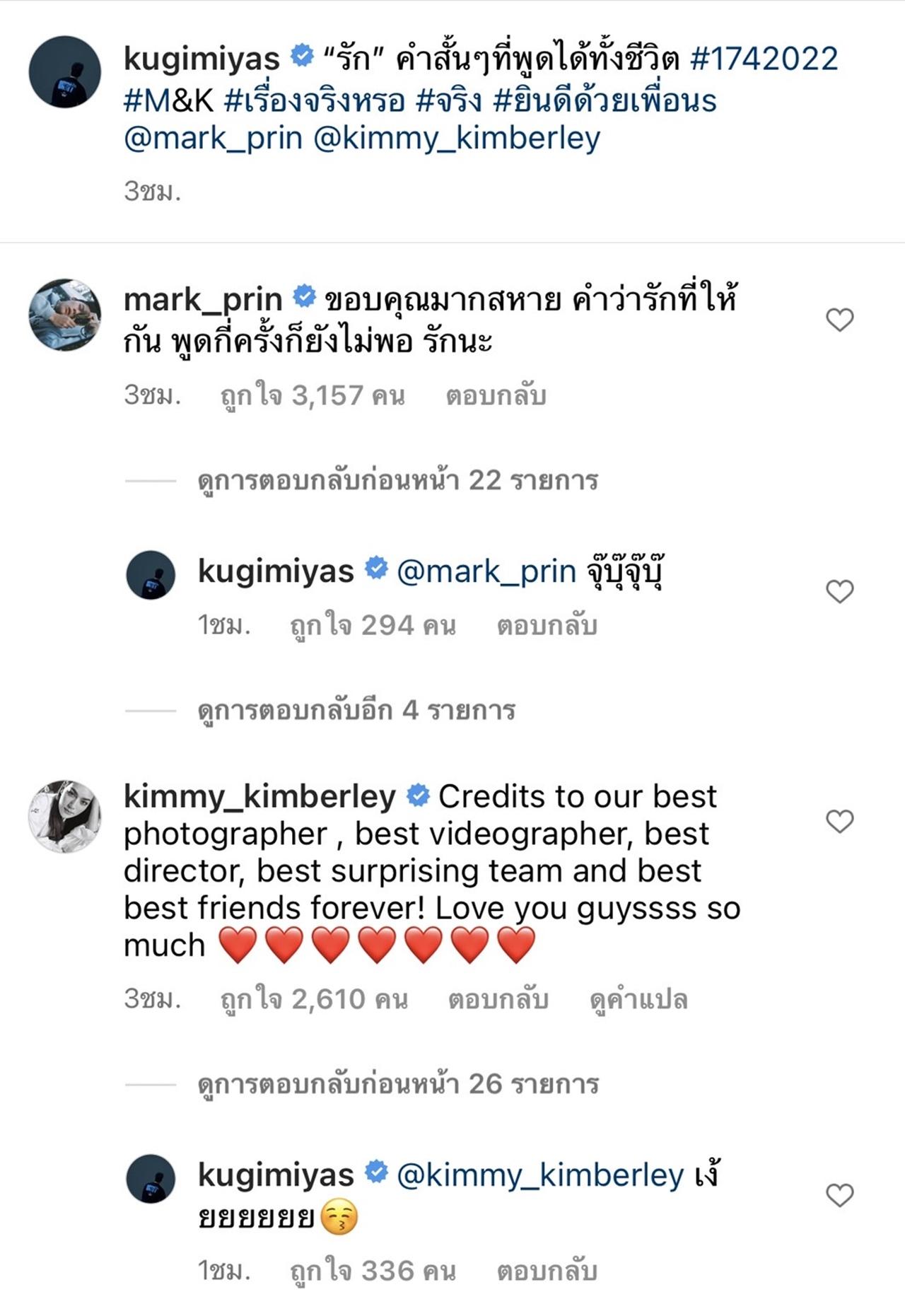View the 3,157 likes on mark_prin's comment
This screenshot has width=905, height=1316.
[313, 396]
